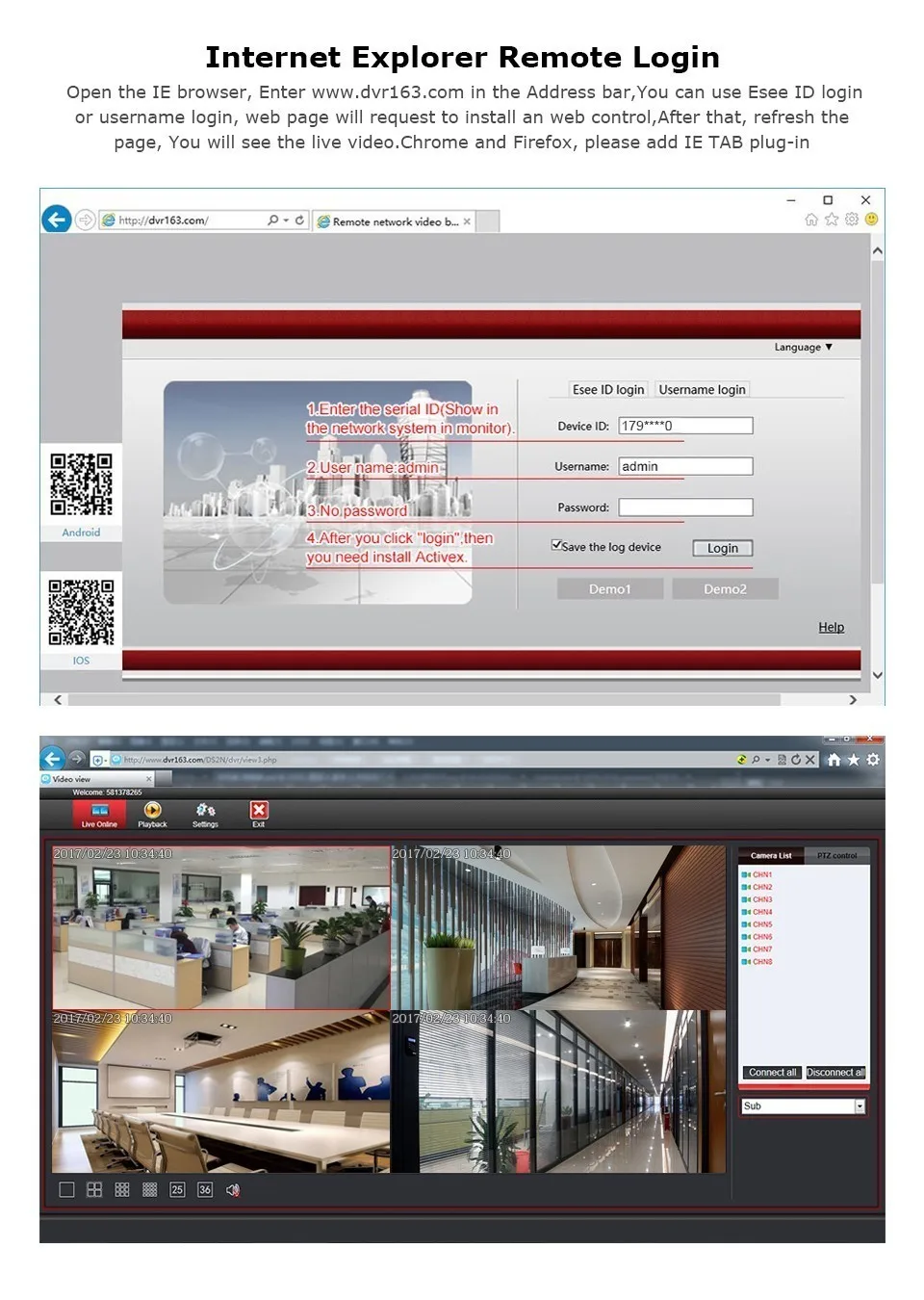924x1300 pixels.
Task: Switch to the Esee ID login tab
Action: 608,390
